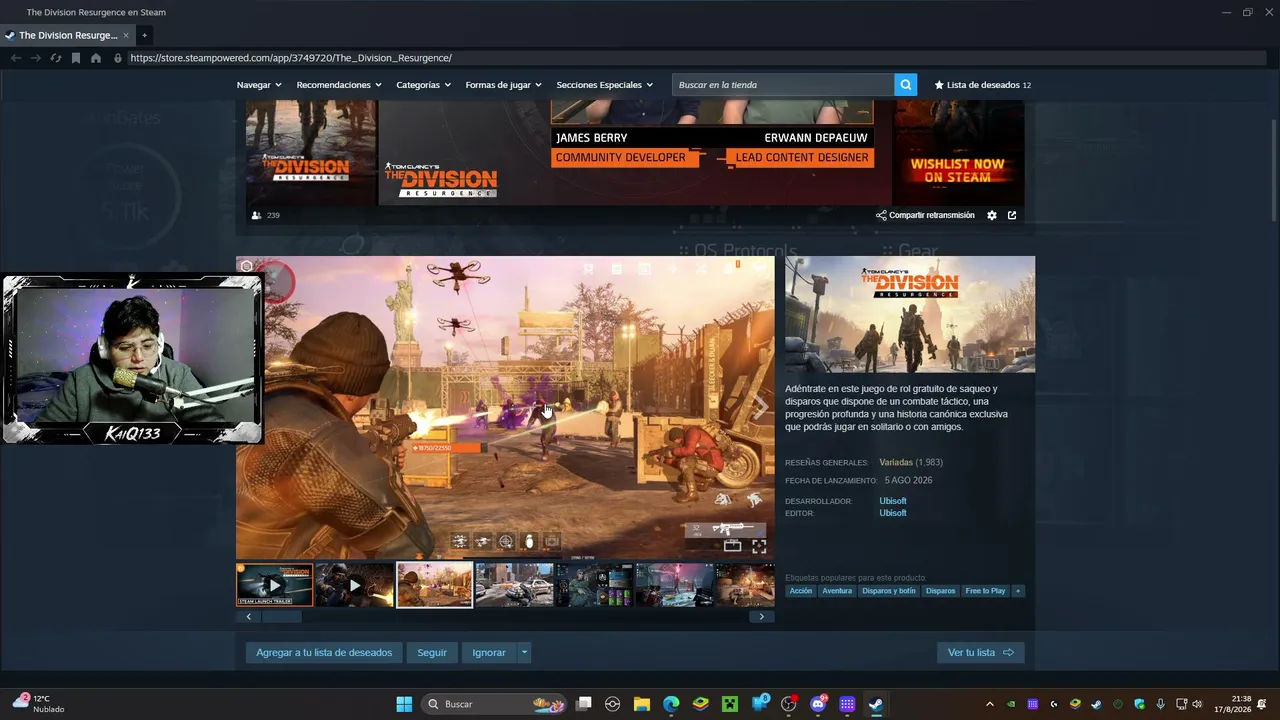The height and width of the screenshot is (720, 1280).
Task: Open File Explorer from the taskbar
Action: [x=642, y=704]
